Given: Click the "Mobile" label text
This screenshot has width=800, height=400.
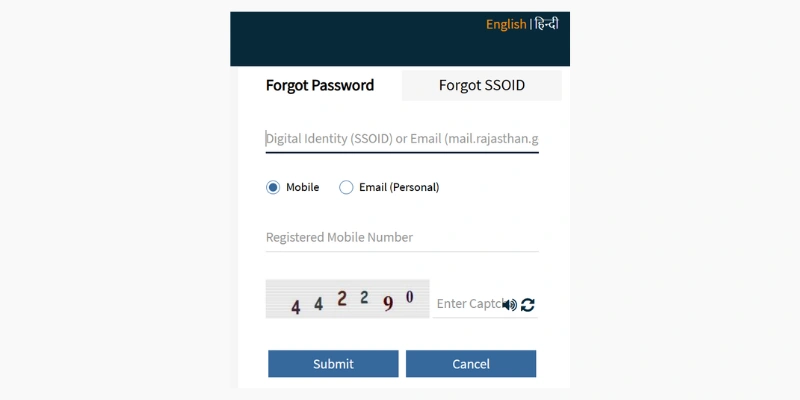Looking at the screenshot, I should click(302, 187).
